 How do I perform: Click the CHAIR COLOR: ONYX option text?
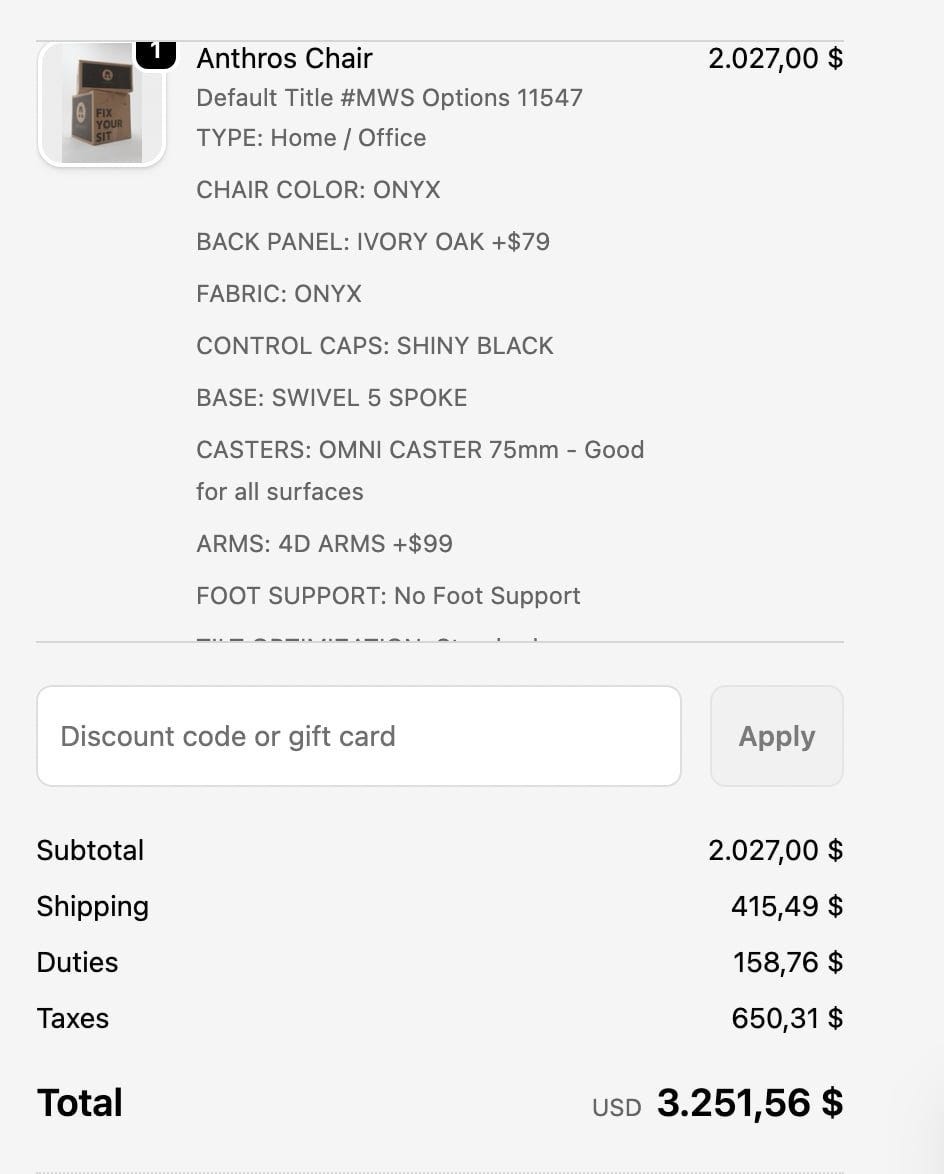(x=318, y=190)
